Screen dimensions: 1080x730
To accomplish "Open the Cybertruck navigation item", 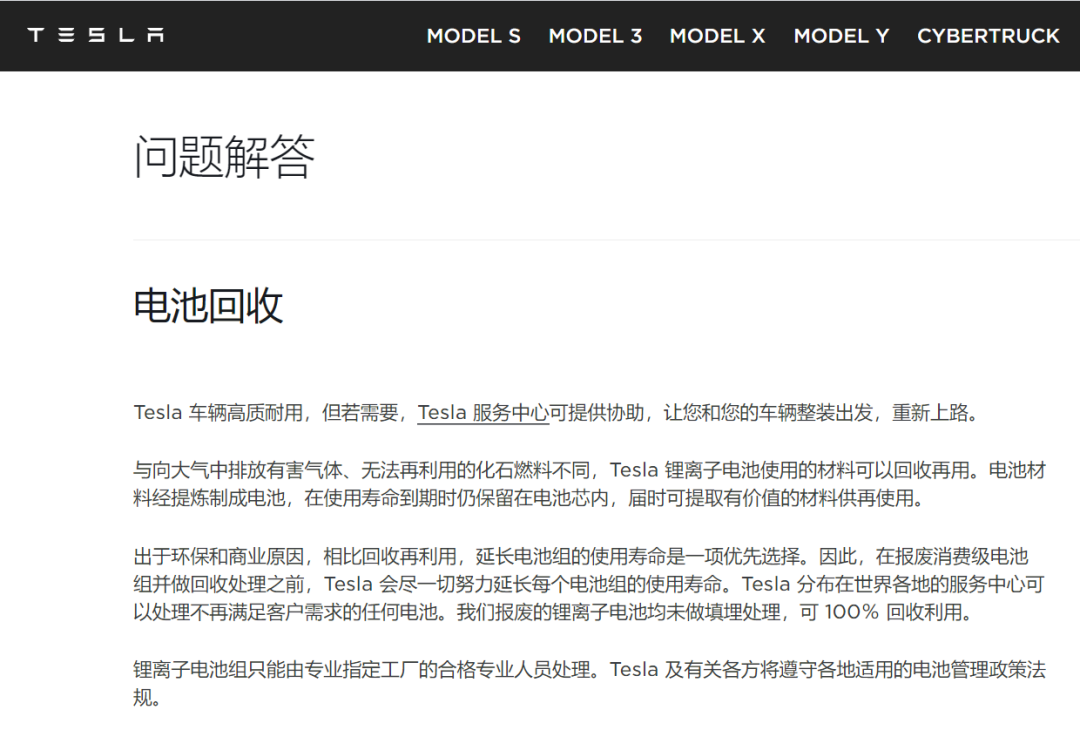I will tap(988, 36).
